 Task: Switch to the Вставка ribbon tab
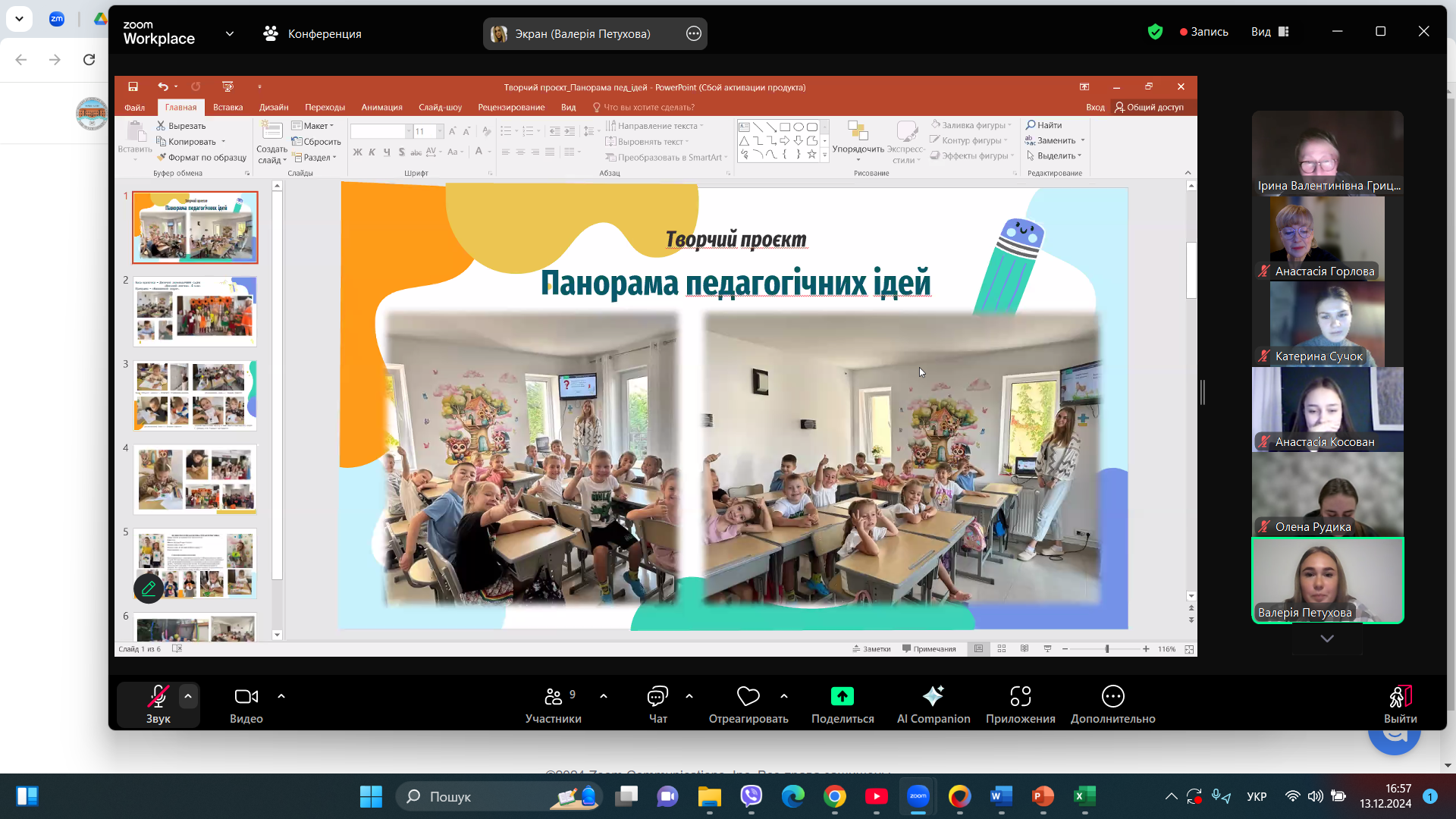click(227, 108)
